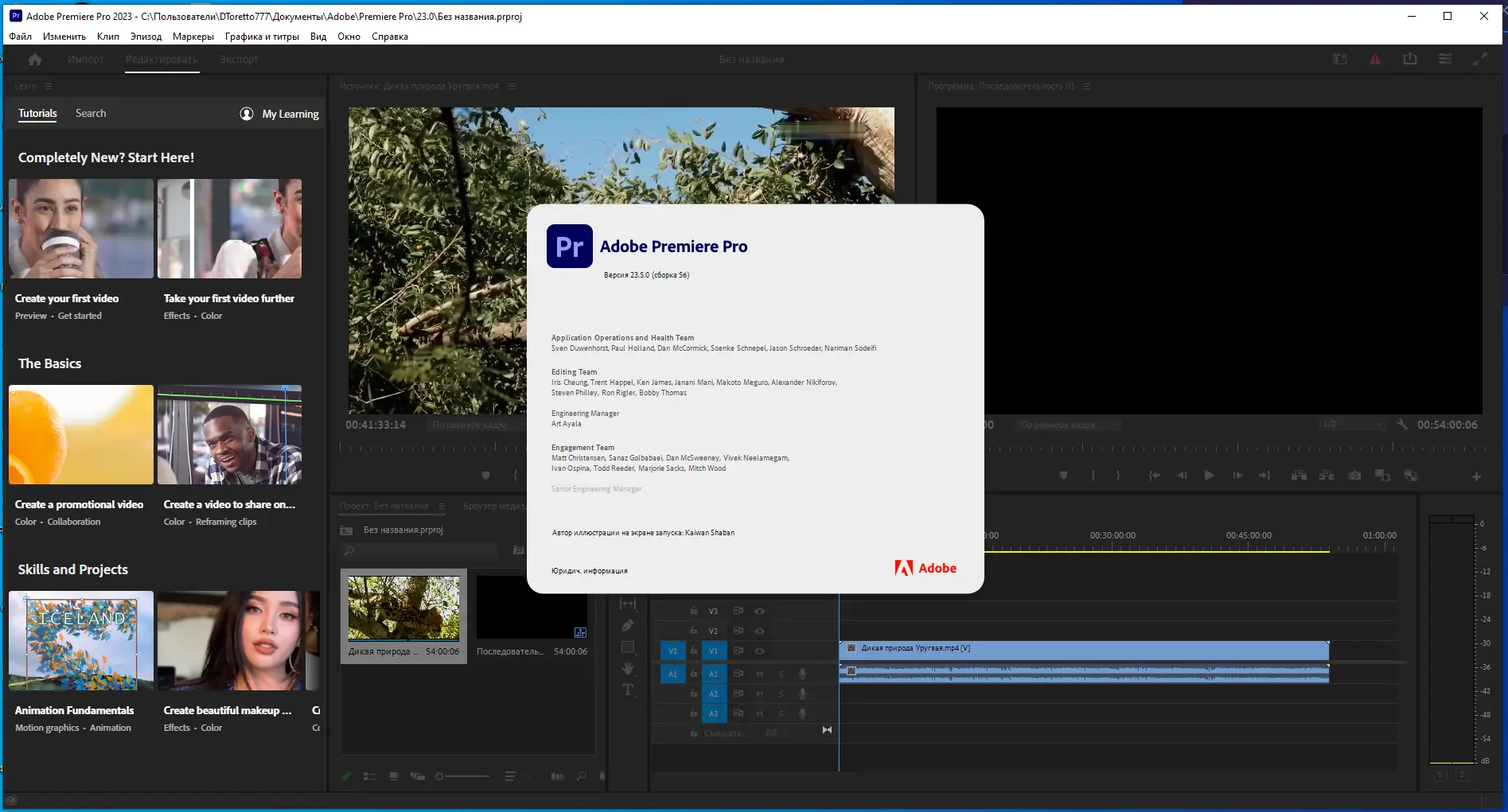Solo audio track A2

pos(781,694)
